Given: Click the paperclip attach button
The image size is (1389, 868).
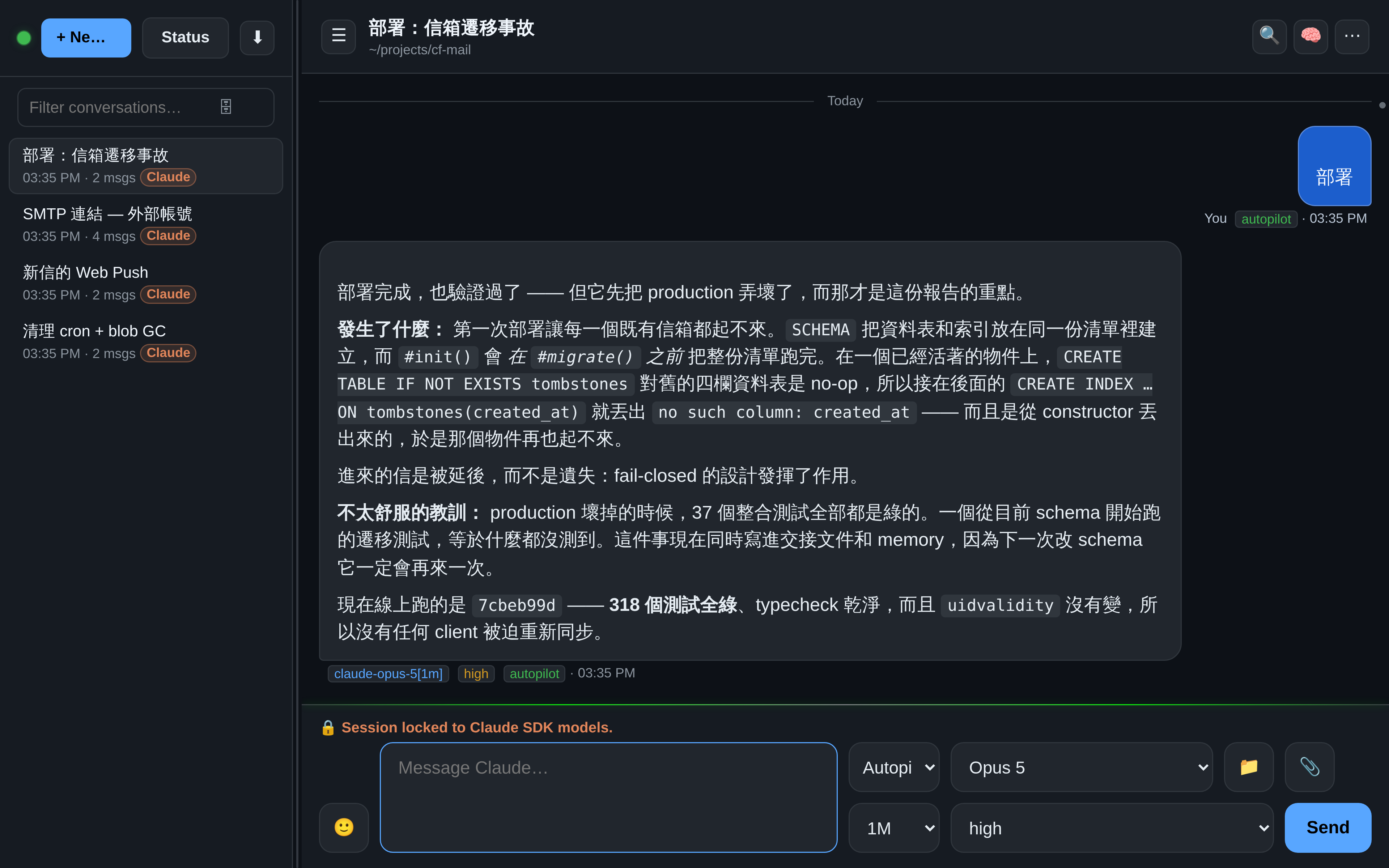Looking at the screenshot, I should click(x=1309, y=767).
